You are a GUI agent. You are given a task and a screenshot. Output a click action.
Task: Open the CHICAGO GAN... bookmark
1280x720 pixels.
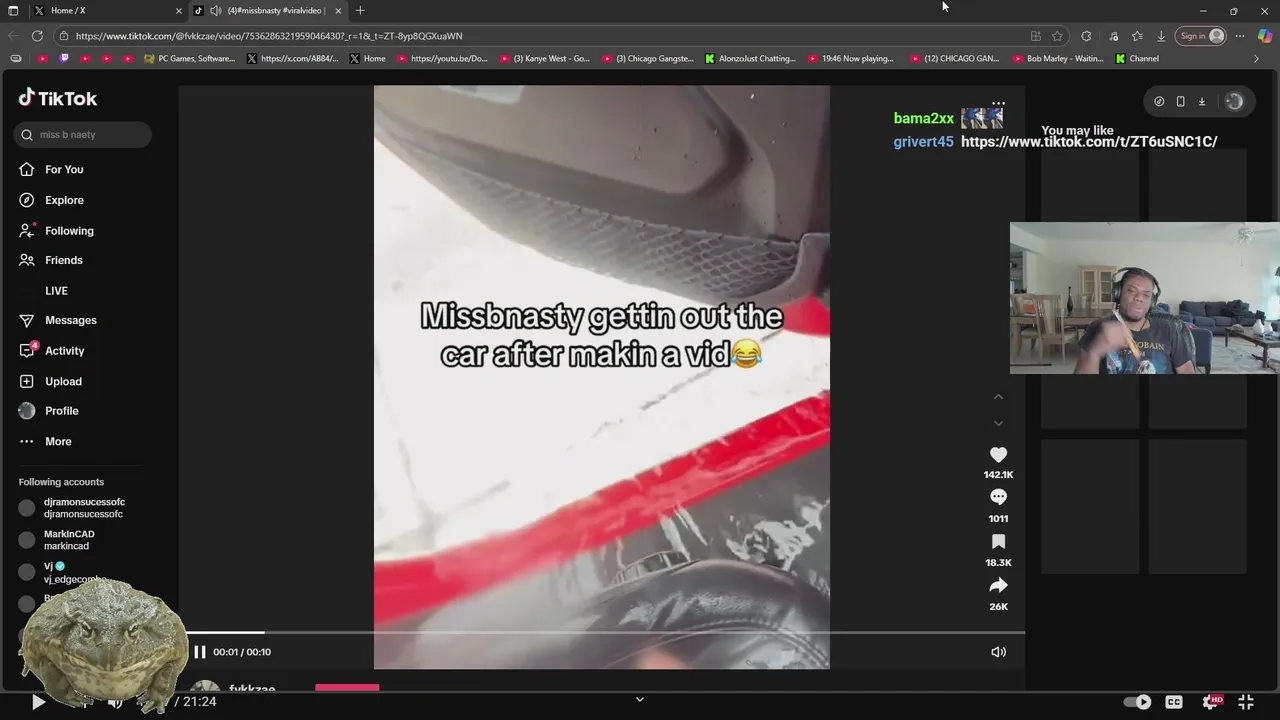click(954, 59)
